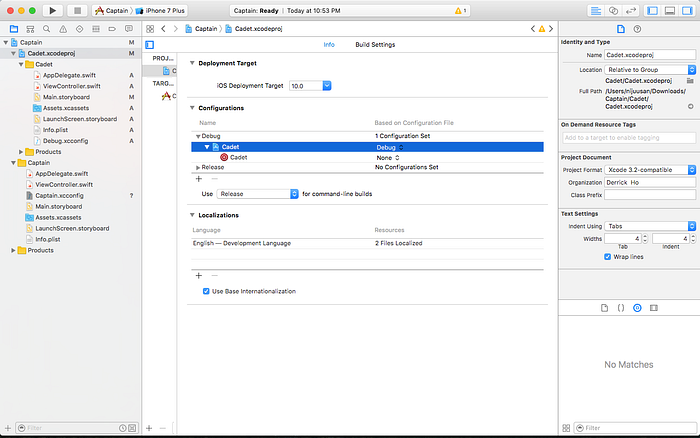The width and height of the screenshot is (700, 438).
Task: Collapse the Localizations section
Action: click(192, 215)
